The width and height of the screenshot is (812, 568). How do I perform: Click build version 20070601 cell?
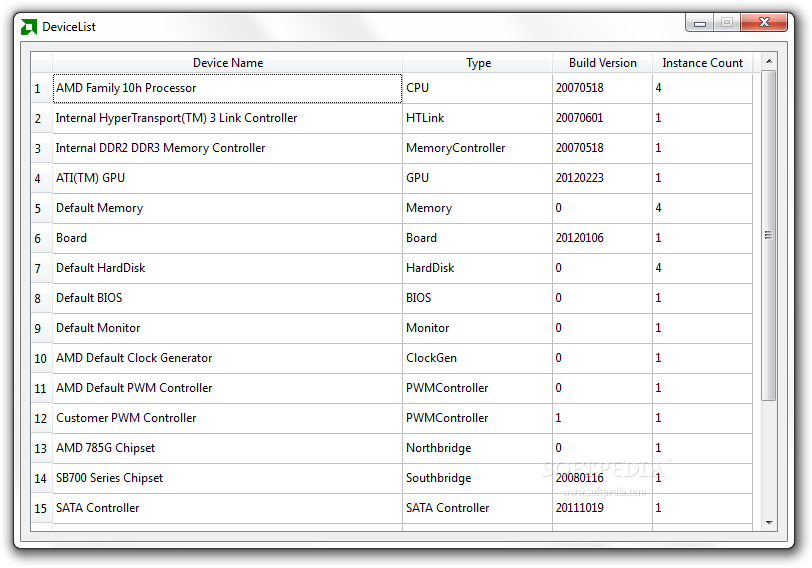click(602, 118)
